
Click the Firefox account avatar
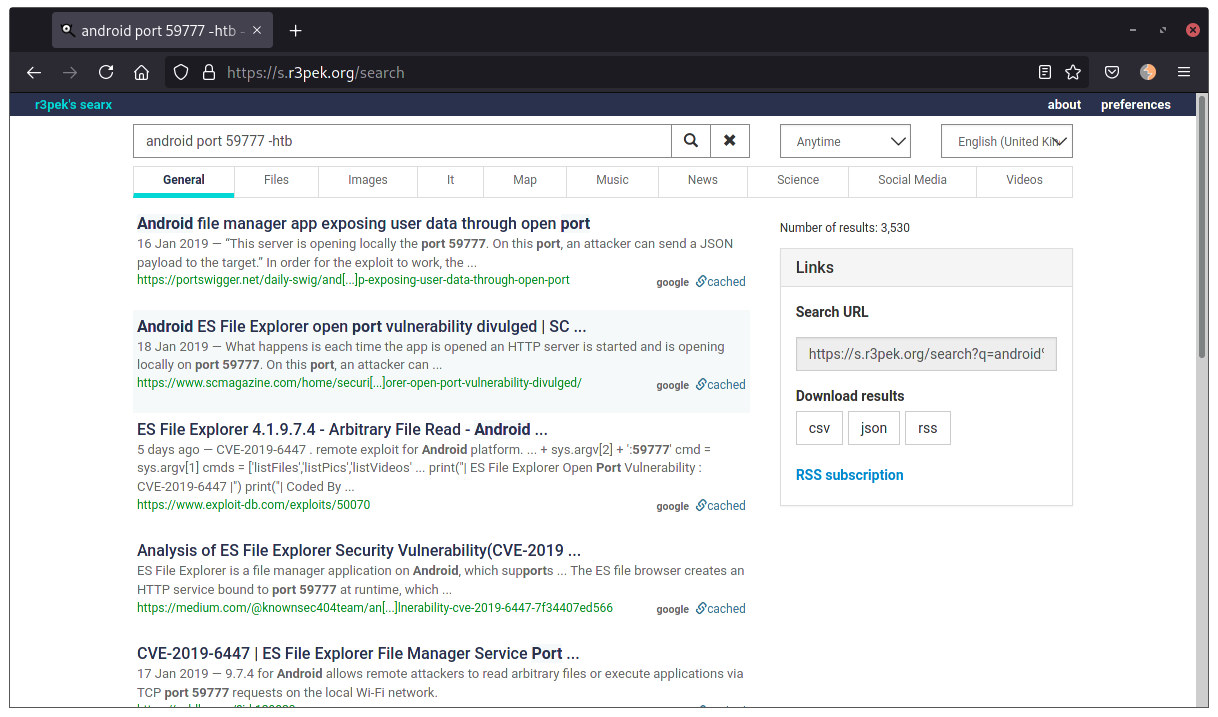[x=1147, y=72]
